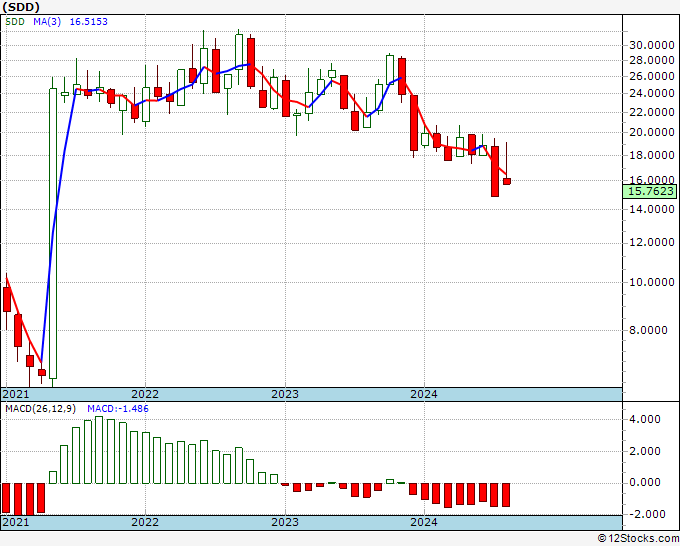Click the 2.000 MACD axis label
Image resolution: width=680 pixels, height=546 pixels.
(647, 451)
